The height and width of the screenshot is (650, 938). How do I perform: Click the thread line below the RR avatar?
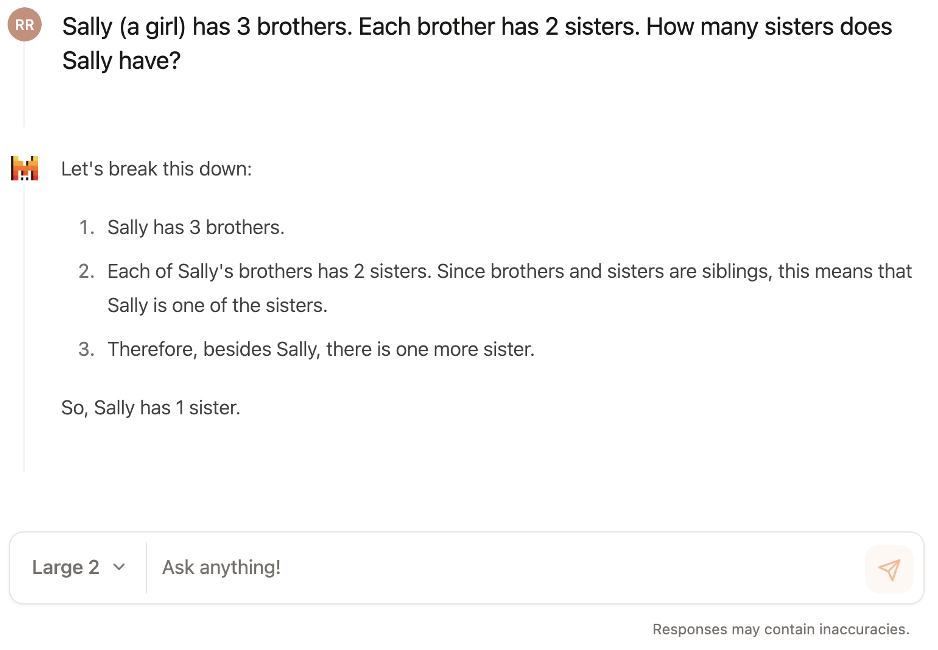[x=24, y=84]
